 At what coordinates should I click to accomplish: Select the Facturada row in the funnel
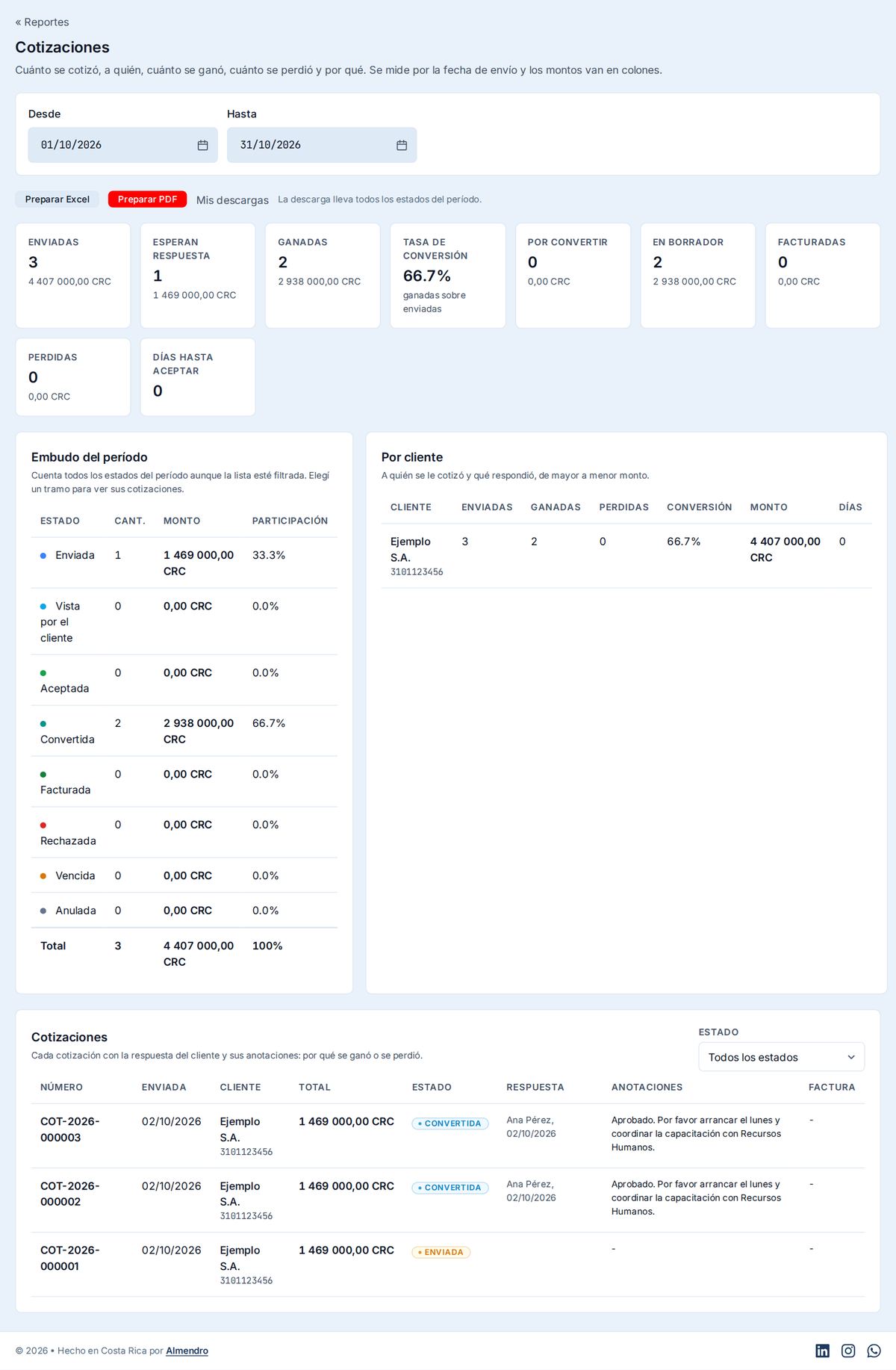pyautogui.click(x=184, y=781)
